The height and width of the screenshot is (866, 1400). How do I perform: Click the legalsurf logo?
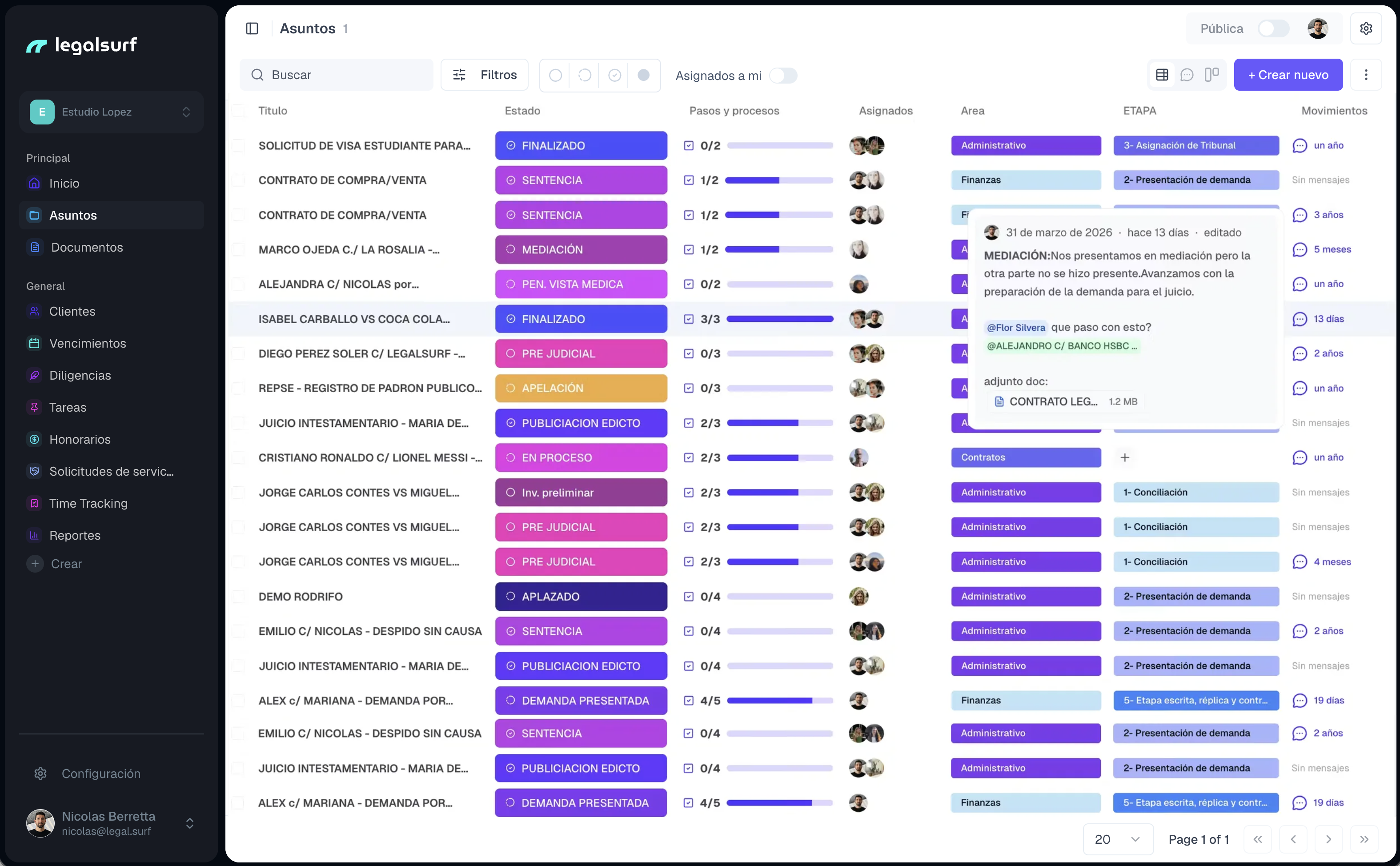81,45
